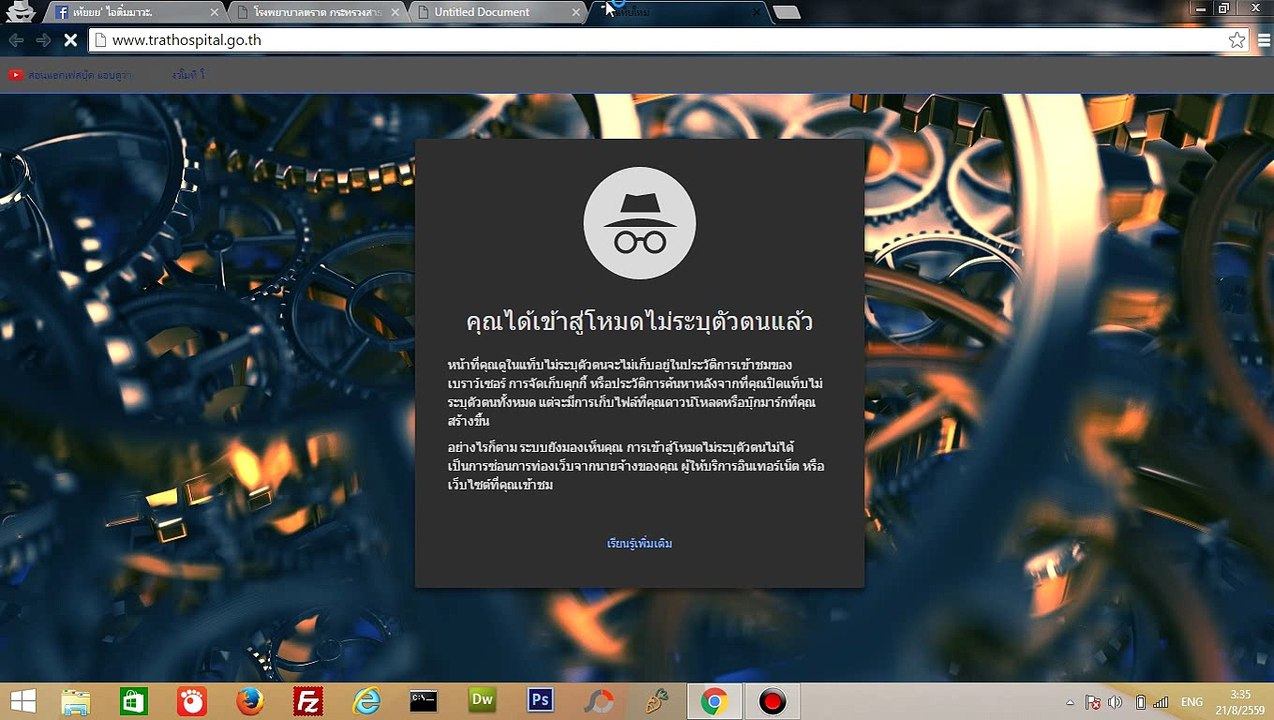Screen dimensions: 1274x720
Task: Open the Windows Start menu
Action: pyautogui.click(x=22, y=702)
